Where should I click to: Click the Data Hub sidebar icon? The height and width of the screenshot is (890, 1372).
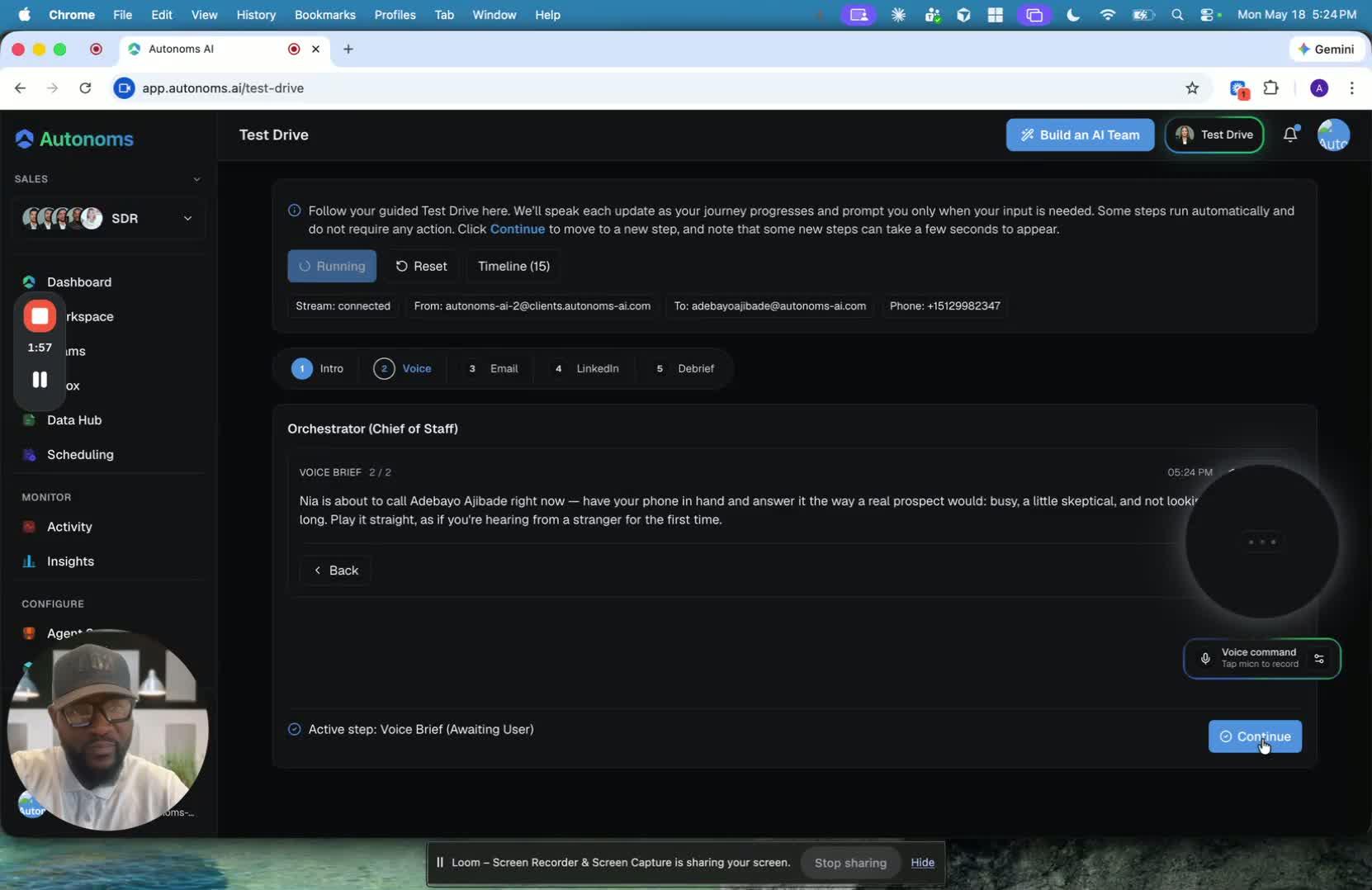pyautogui.click(x=29, y=420)
